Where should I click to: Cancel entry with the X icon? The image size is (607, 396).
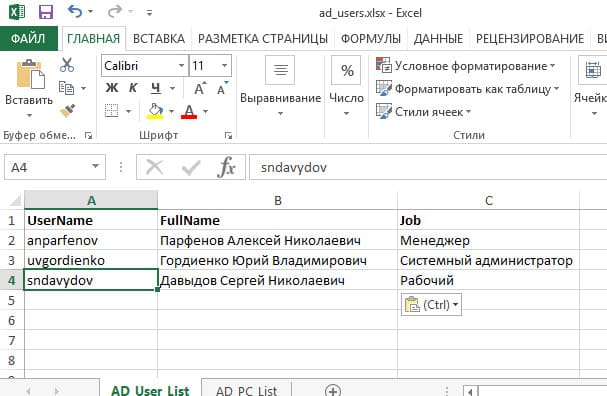point(154,168)
